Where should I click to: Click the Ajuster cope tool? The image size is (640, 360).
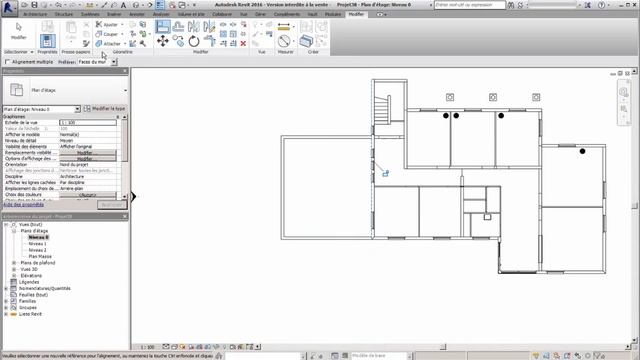pyautogui.click(x=108, y=24)
